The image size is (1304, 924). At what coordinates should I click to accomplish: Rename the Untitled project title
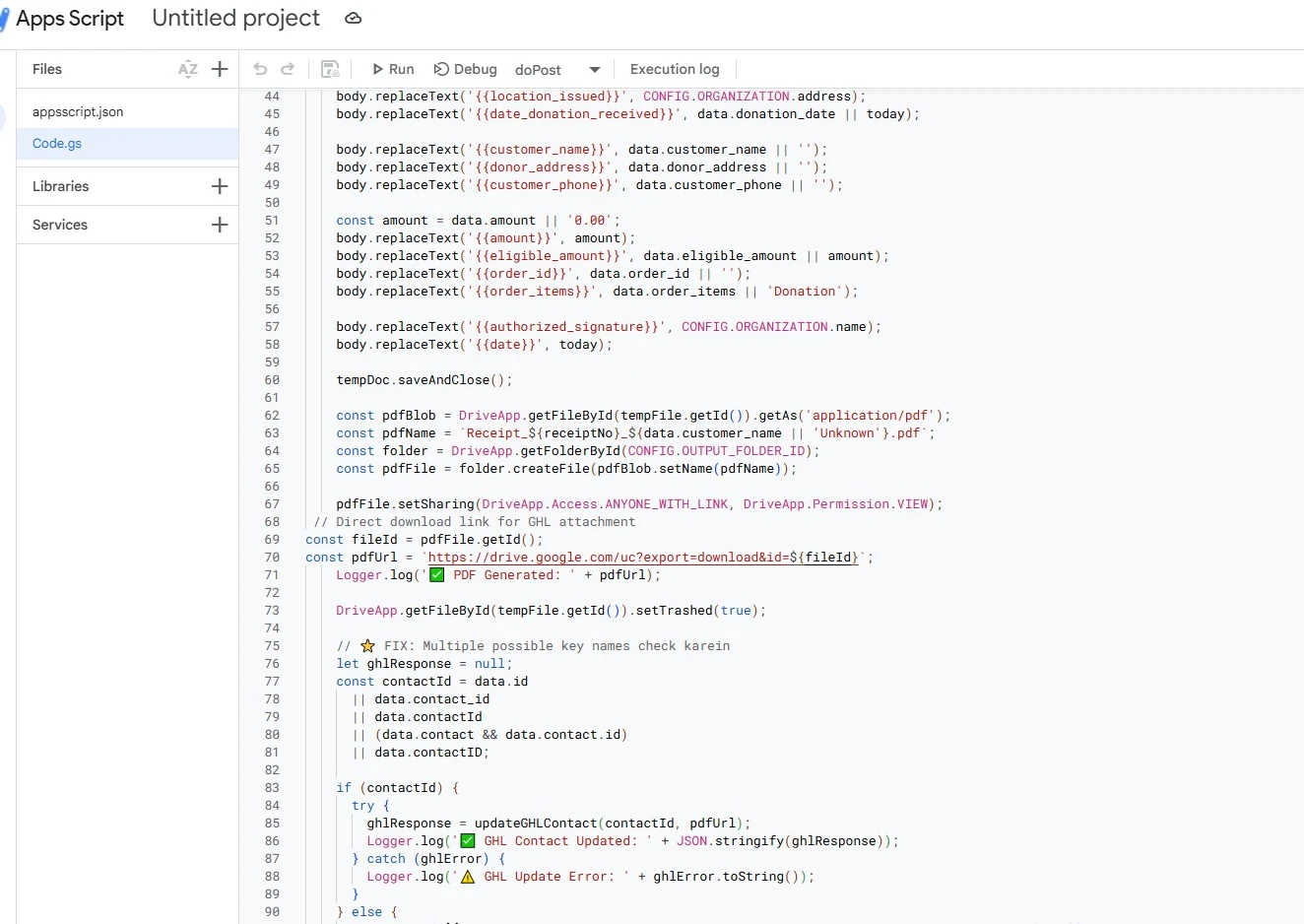pyautogui.click(x=236, y=18)
